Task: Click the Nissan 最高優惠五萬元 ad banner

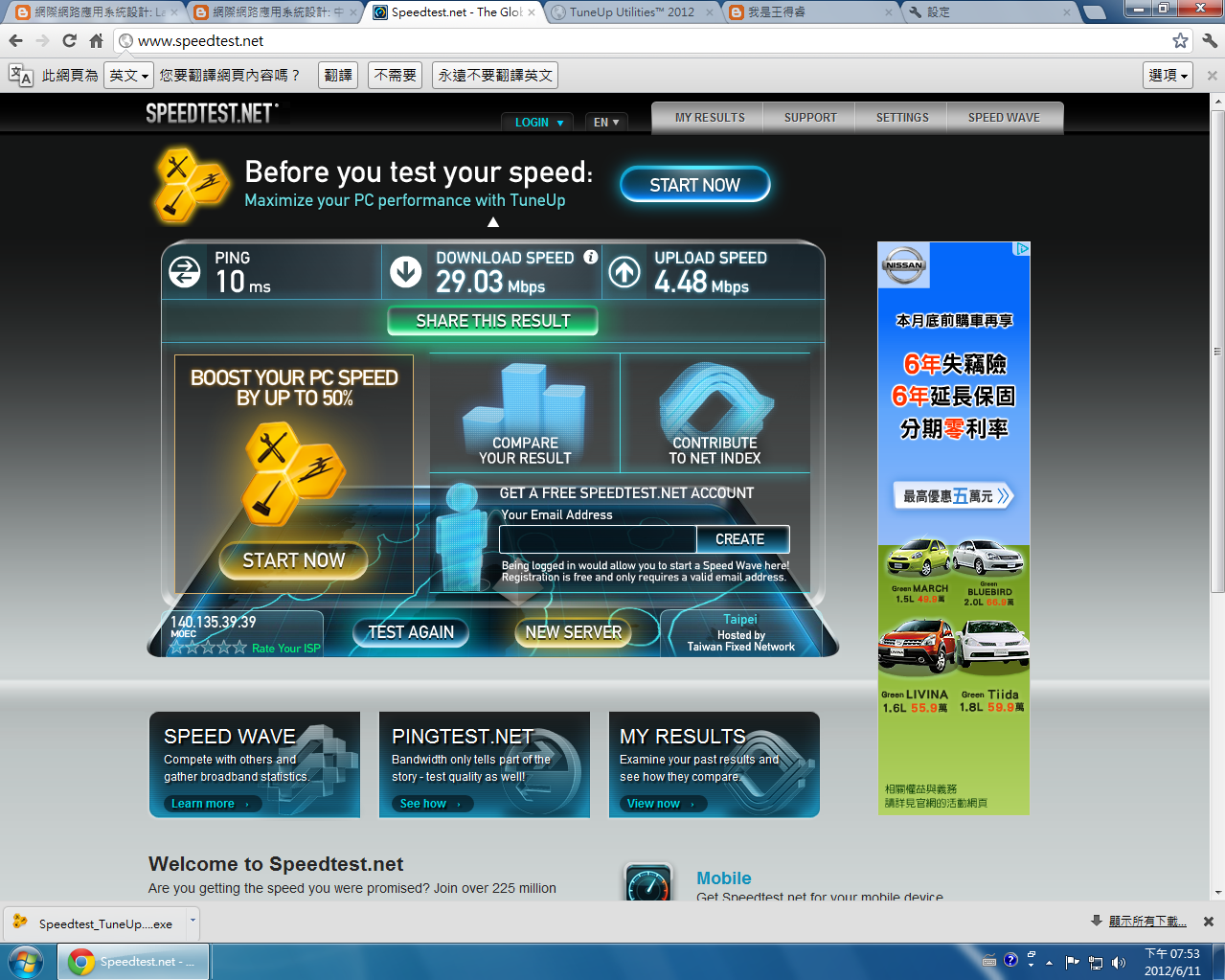Action: coord(953,496)
